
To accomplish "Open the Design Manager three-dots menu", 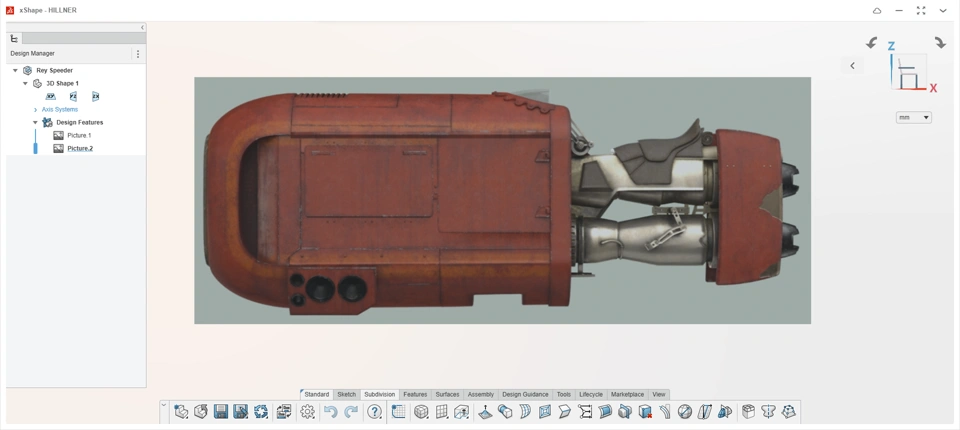I will tap(138, 54).
